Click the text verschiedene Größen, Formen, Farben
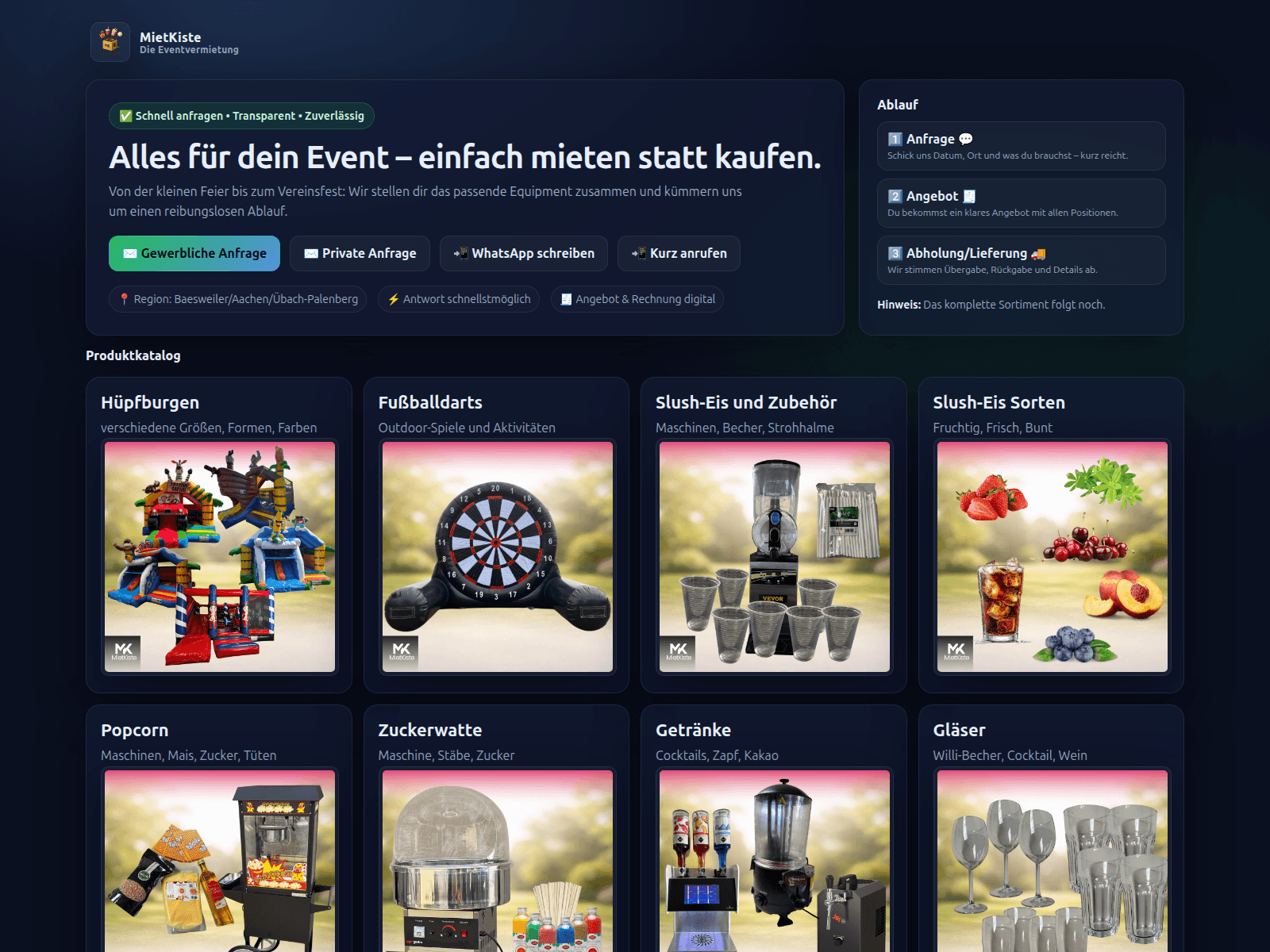1270x952 pixels. tap(209, 428)
